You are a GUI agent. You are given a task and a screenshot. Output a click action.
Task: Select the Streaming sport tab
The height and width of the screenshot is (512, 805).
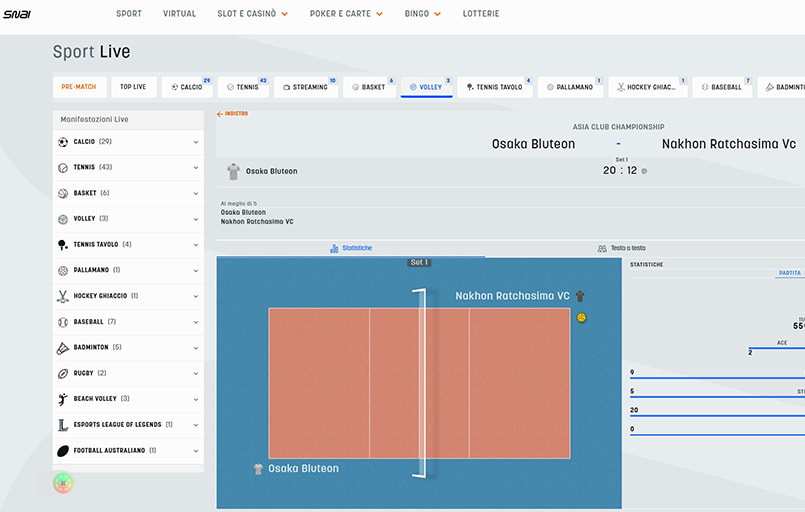point(305,87)
